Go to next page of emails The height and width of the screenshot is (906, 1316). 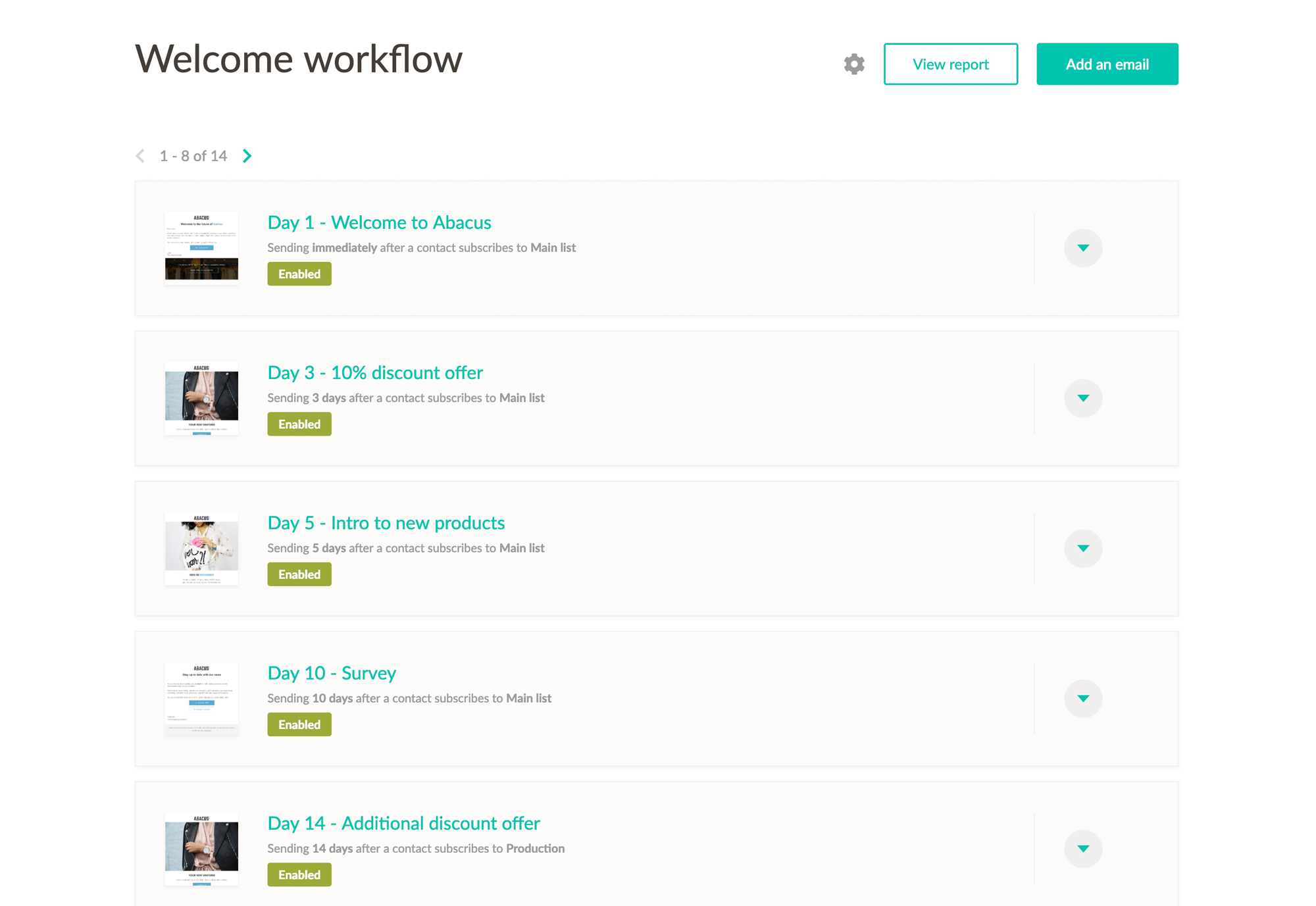(x=247, y=156)
